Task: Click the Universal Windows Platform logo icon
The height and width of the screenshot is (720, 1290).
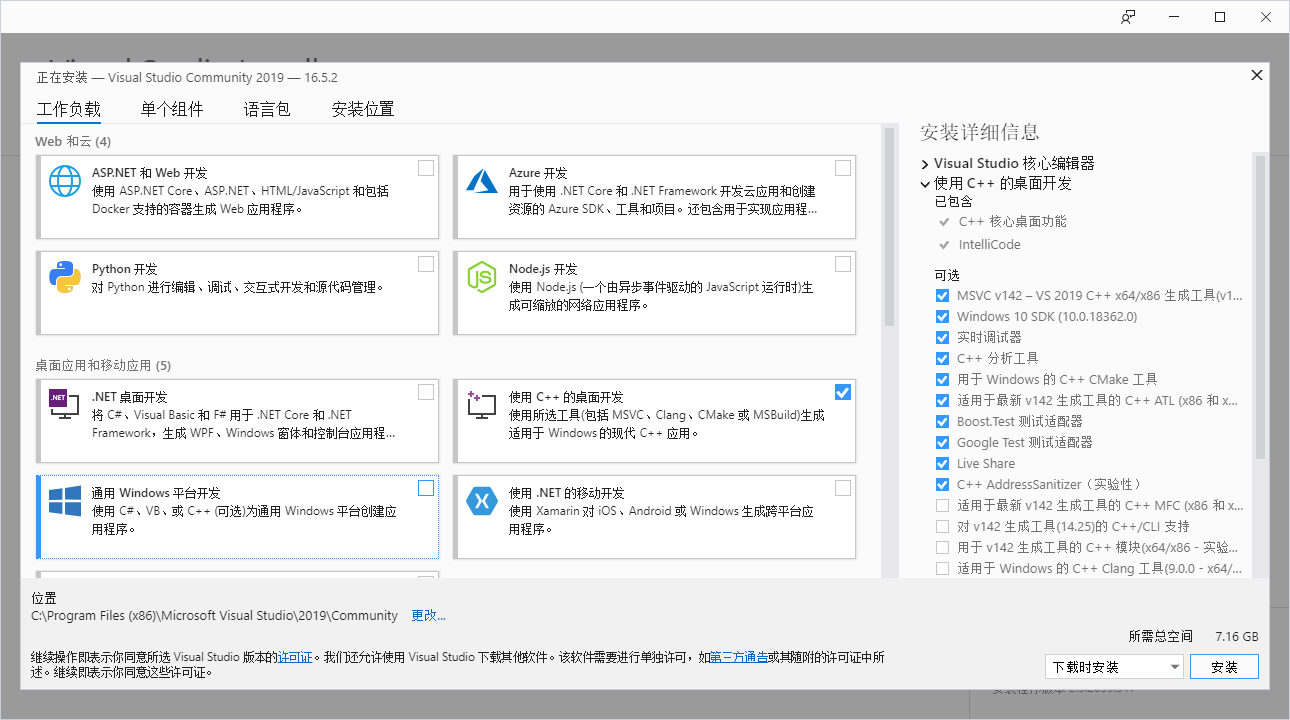Action: 65,501
